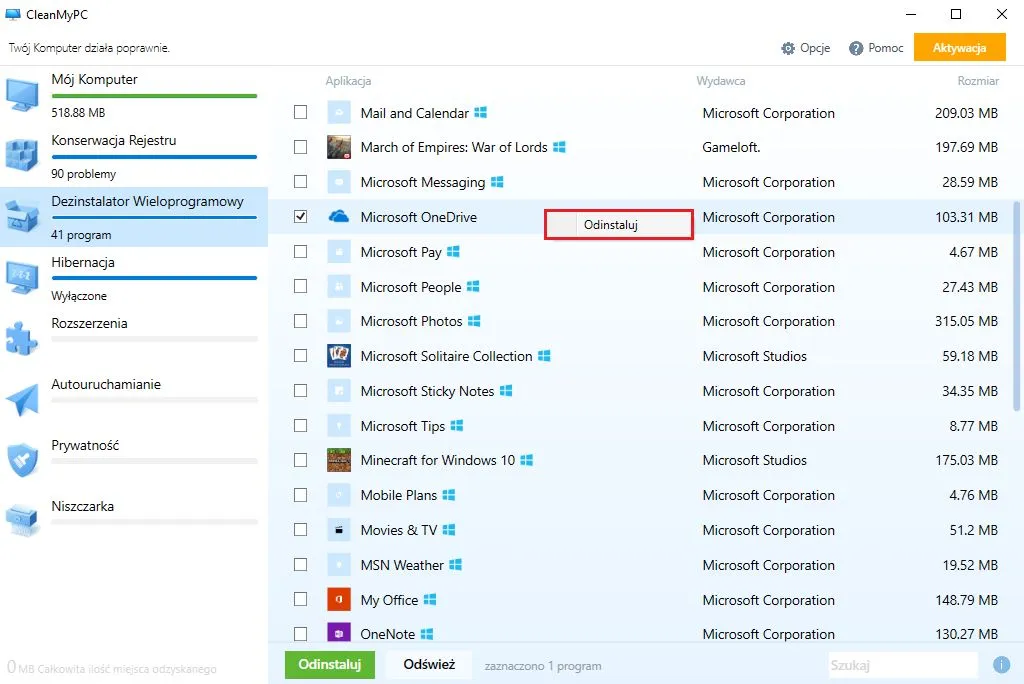
Task: Open Autouruchamianie startup manager icon
Action: tap(22, 394)
